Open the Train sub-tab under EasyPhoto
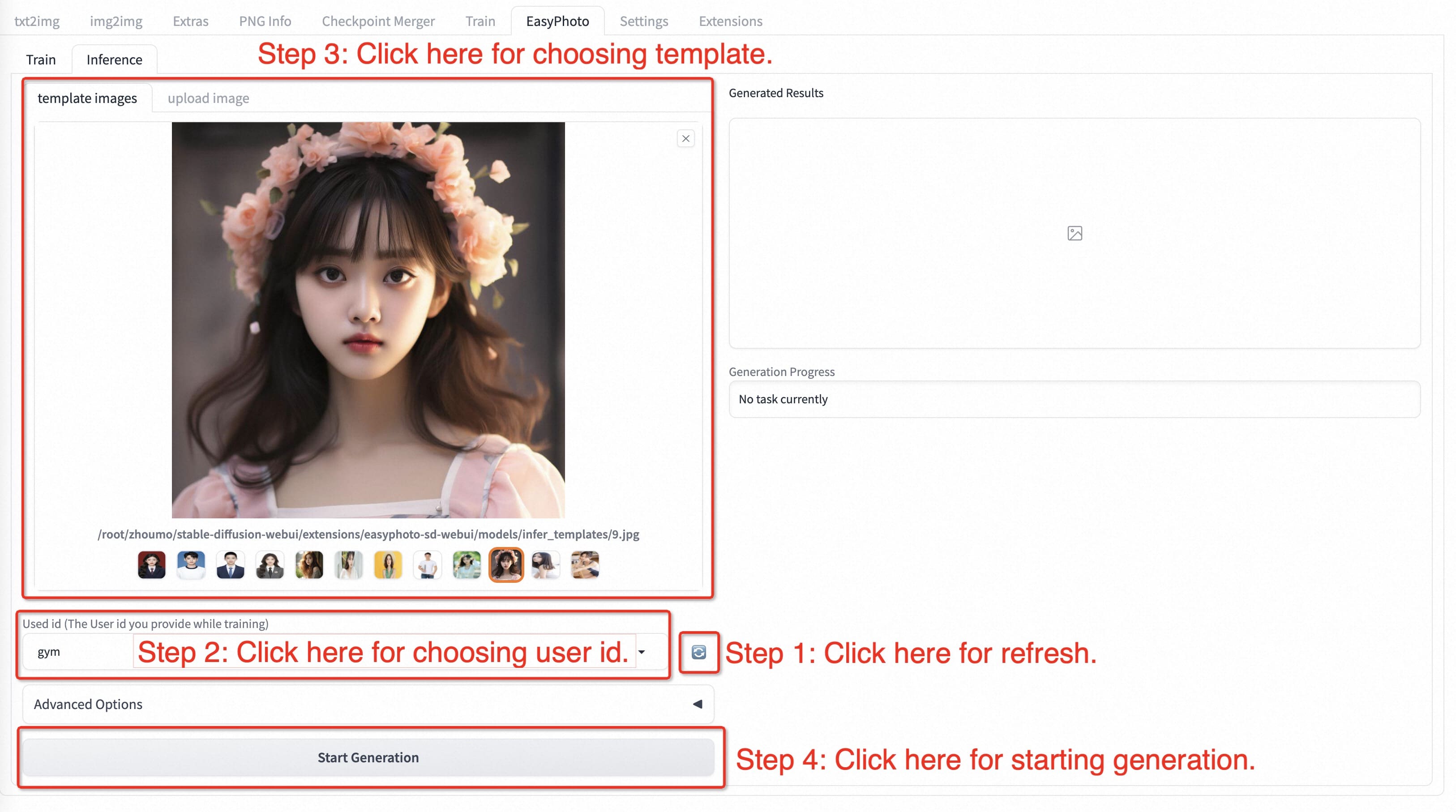Image resolution: width=1456 pixels, height=812 pixels. pyautogui.click(x=41, y=60)
